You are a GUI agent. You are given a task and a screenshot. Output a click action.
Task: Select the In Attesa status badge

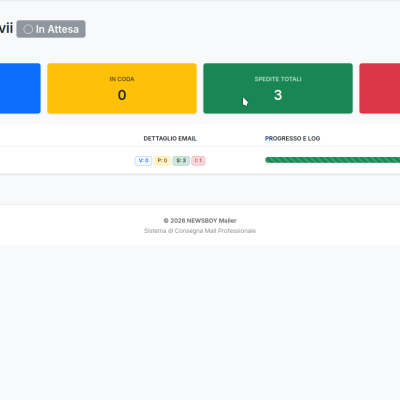tap(51, 29)
